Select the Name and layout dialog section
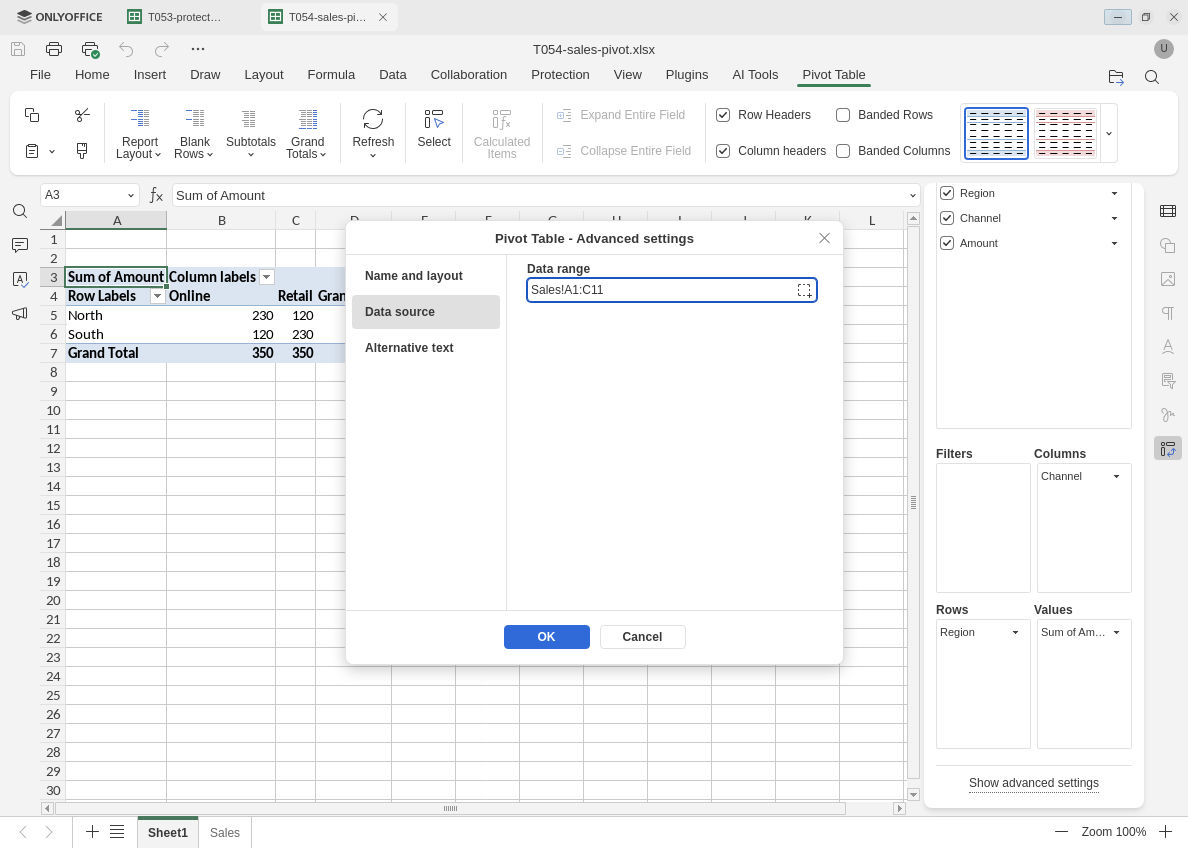The image size is (1188, 848). 426,276
